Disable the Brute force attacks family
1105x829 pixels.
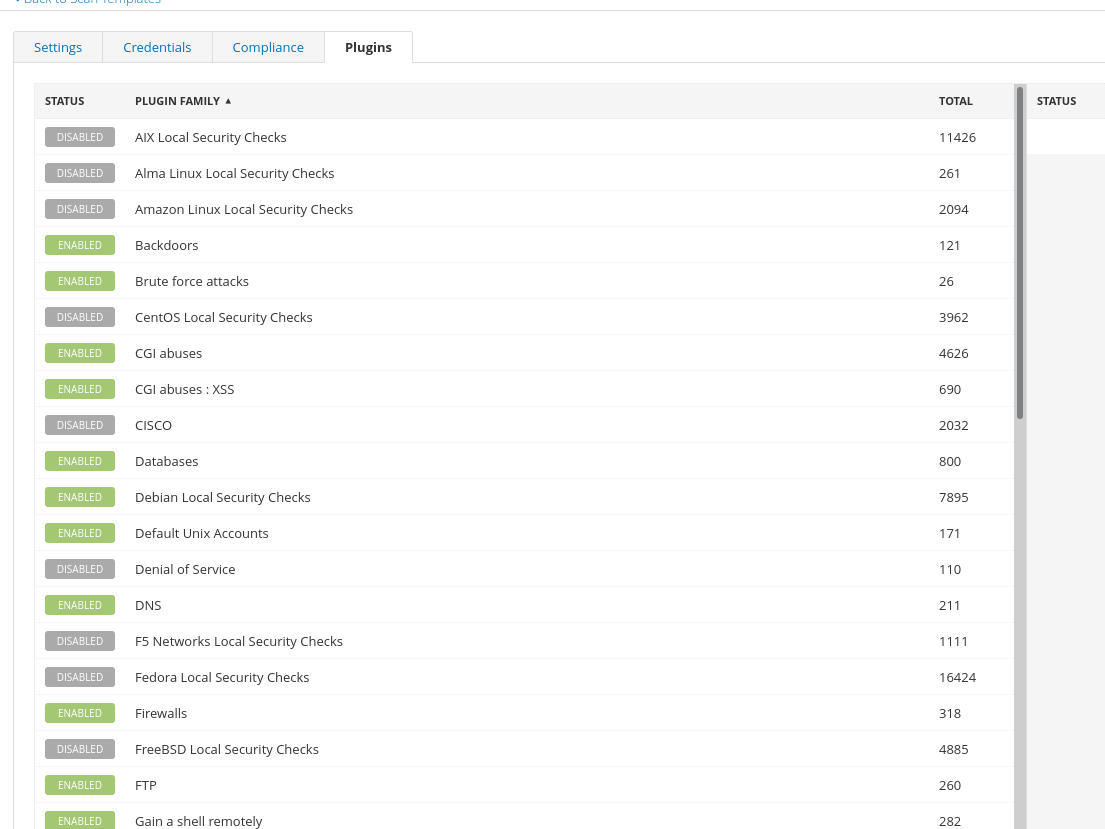click(80, 281)
